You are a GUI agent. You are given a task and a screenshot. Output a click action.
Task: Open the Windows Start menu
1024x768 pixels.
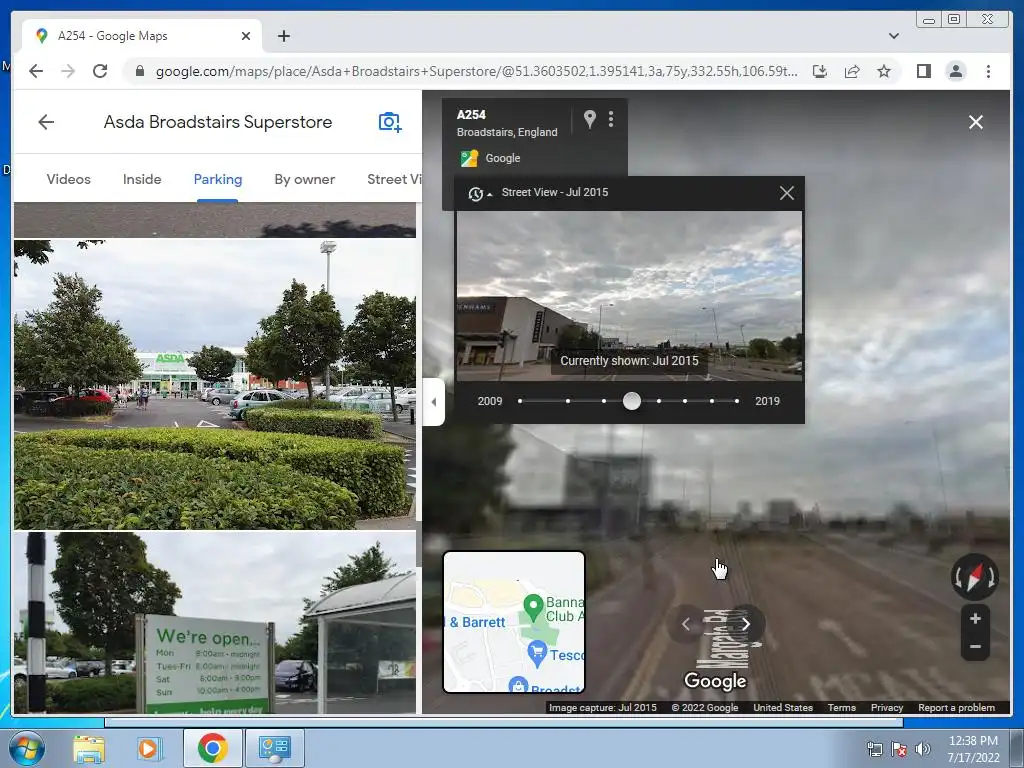coord(26,748)
